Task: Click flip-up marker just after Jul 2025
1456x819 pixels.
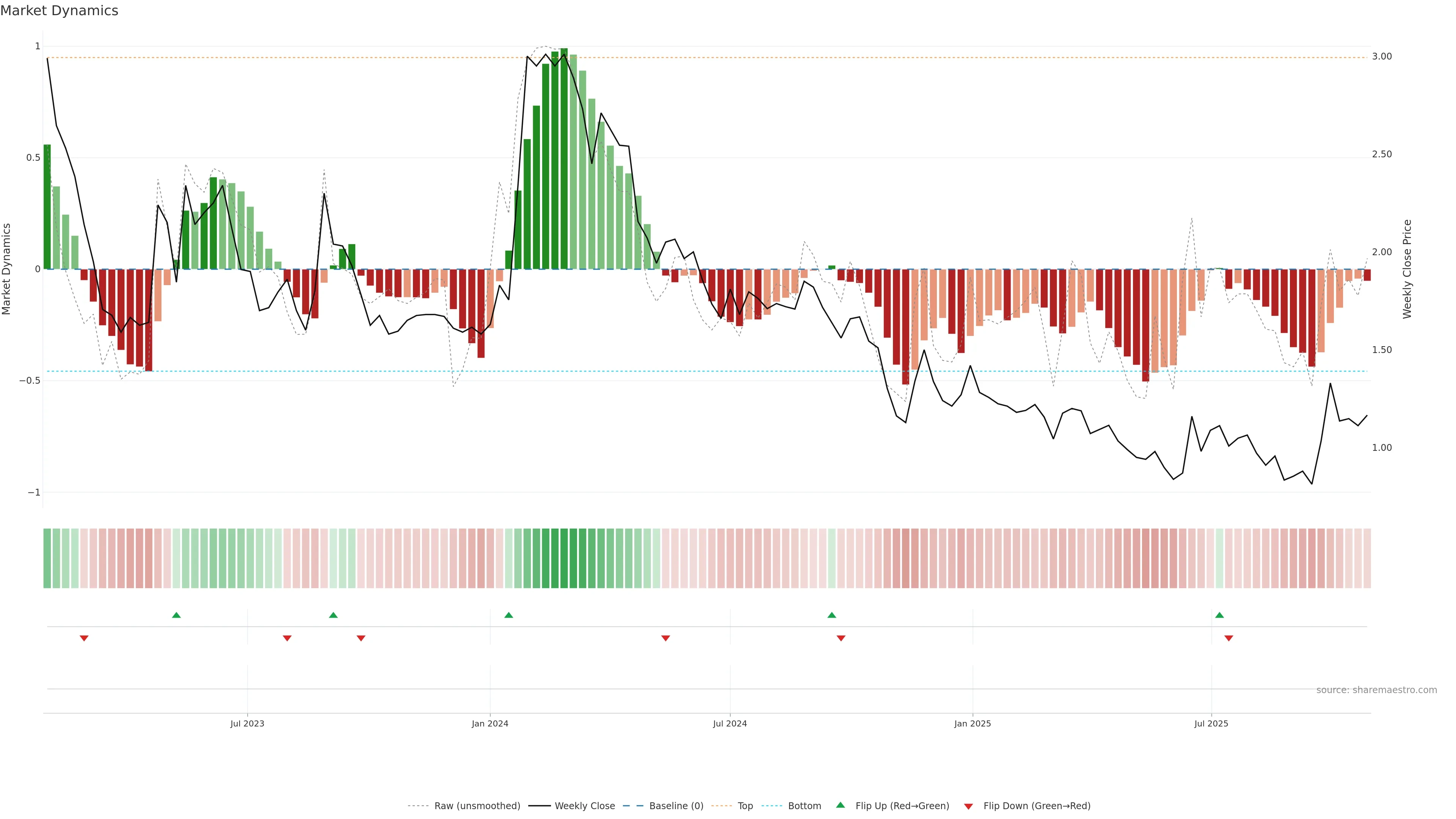Action: pyautogui.click(x=1219, y=615)
